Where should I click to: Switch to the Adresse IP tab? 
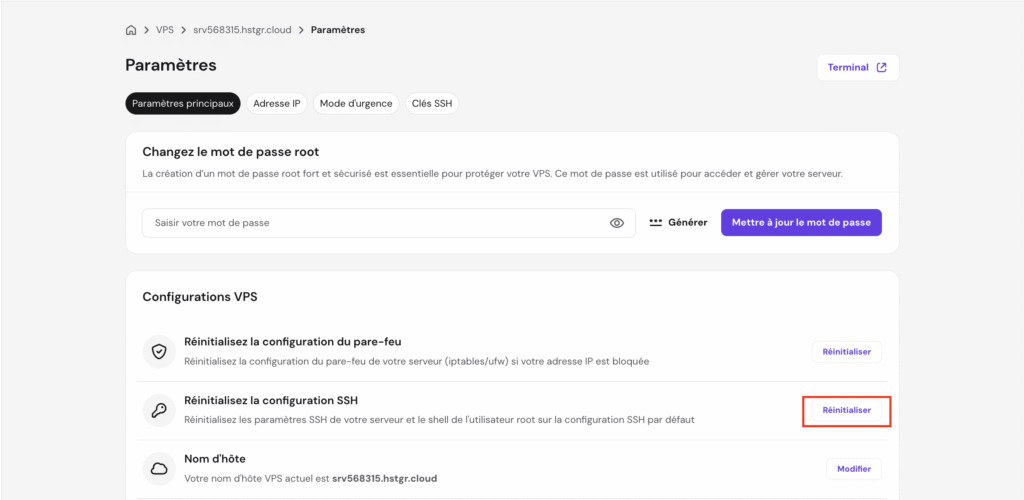pyautogui.click(x=277, y=103)
